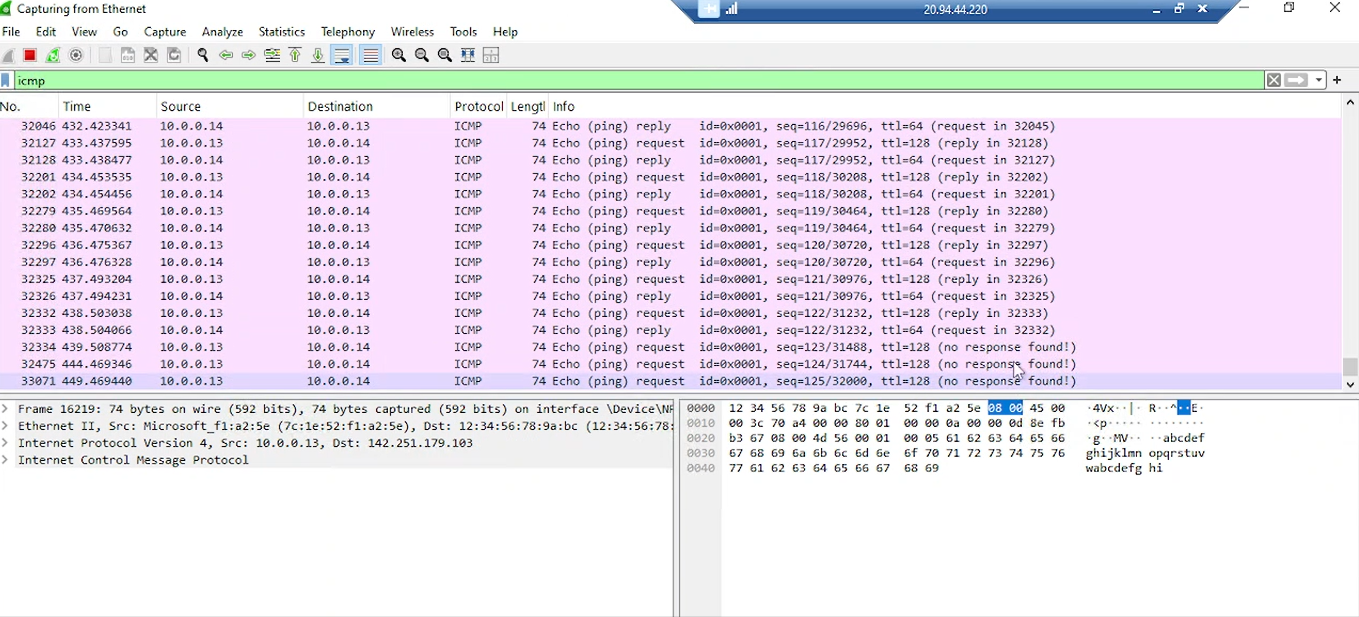Open Find a packet magnifier
The width and height of the screenshot is (1359, 617).
click(x=203, y=56)
